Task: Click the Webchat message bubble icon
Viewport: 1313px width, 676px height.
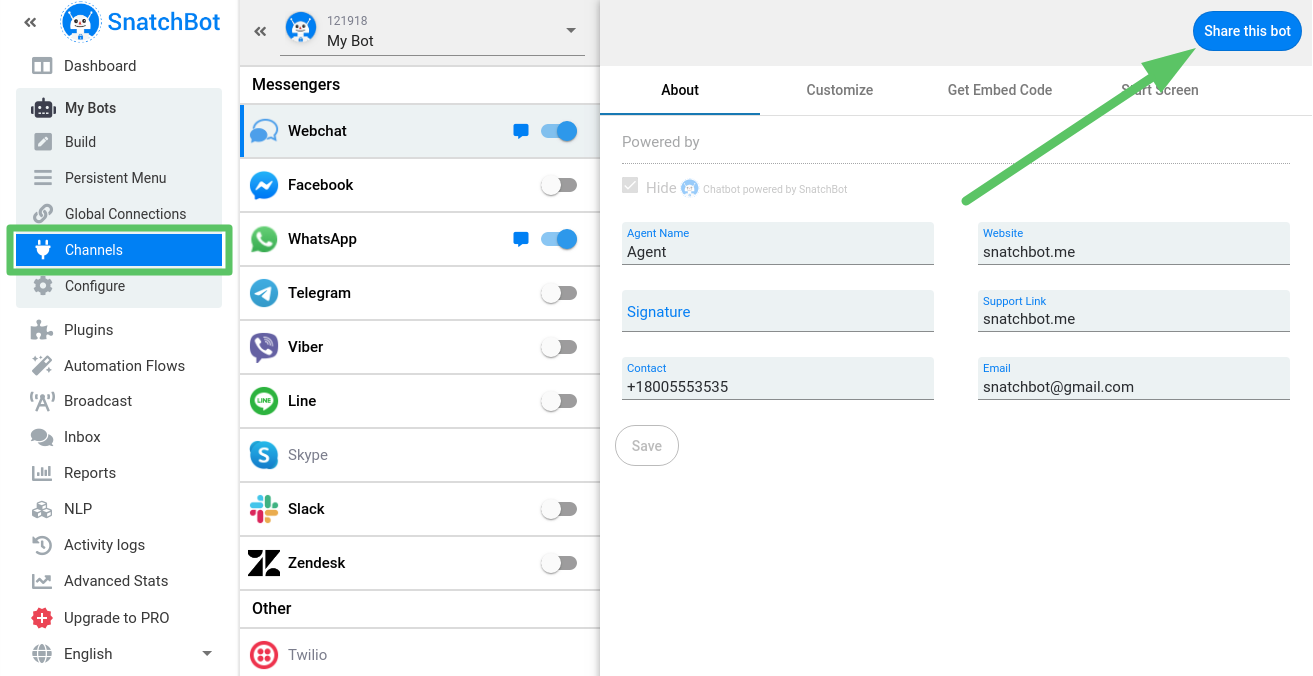Action: [520, 131]
